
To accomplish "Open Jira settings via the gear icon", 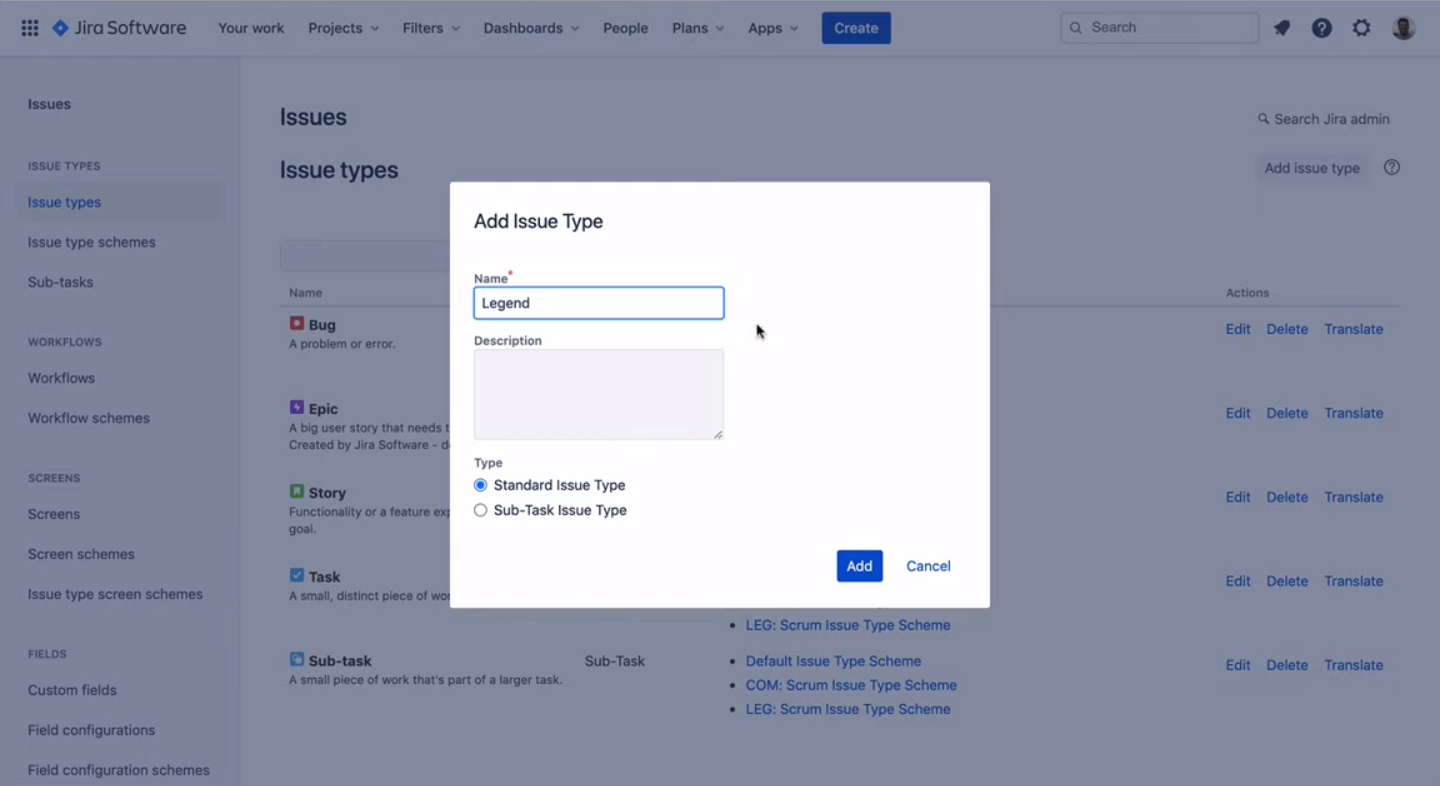I will tap(1361, 27).
